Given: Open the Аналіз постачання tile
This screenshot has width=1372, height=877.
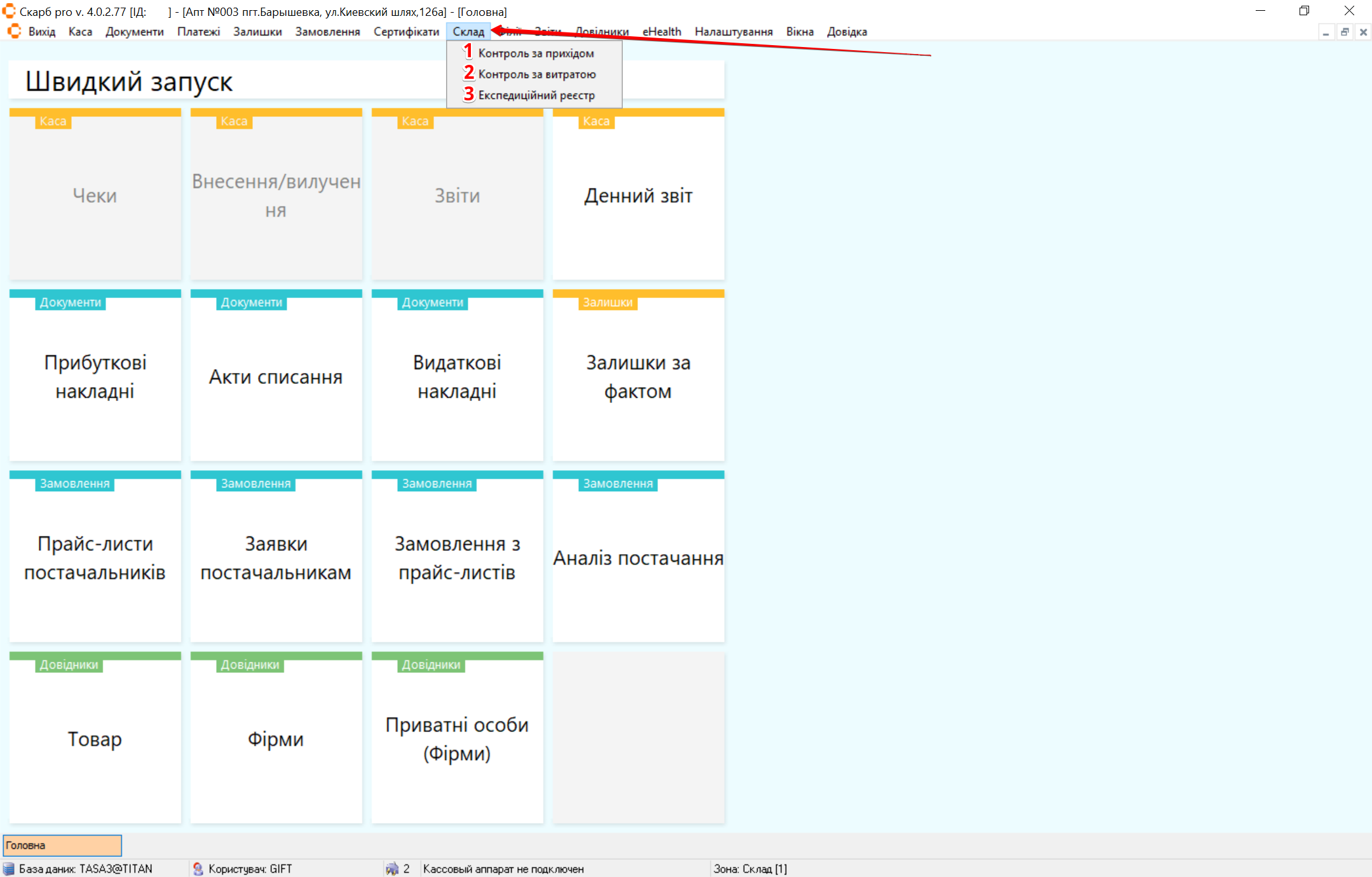Looking at the screenshot, I should (x=638, y=557).
